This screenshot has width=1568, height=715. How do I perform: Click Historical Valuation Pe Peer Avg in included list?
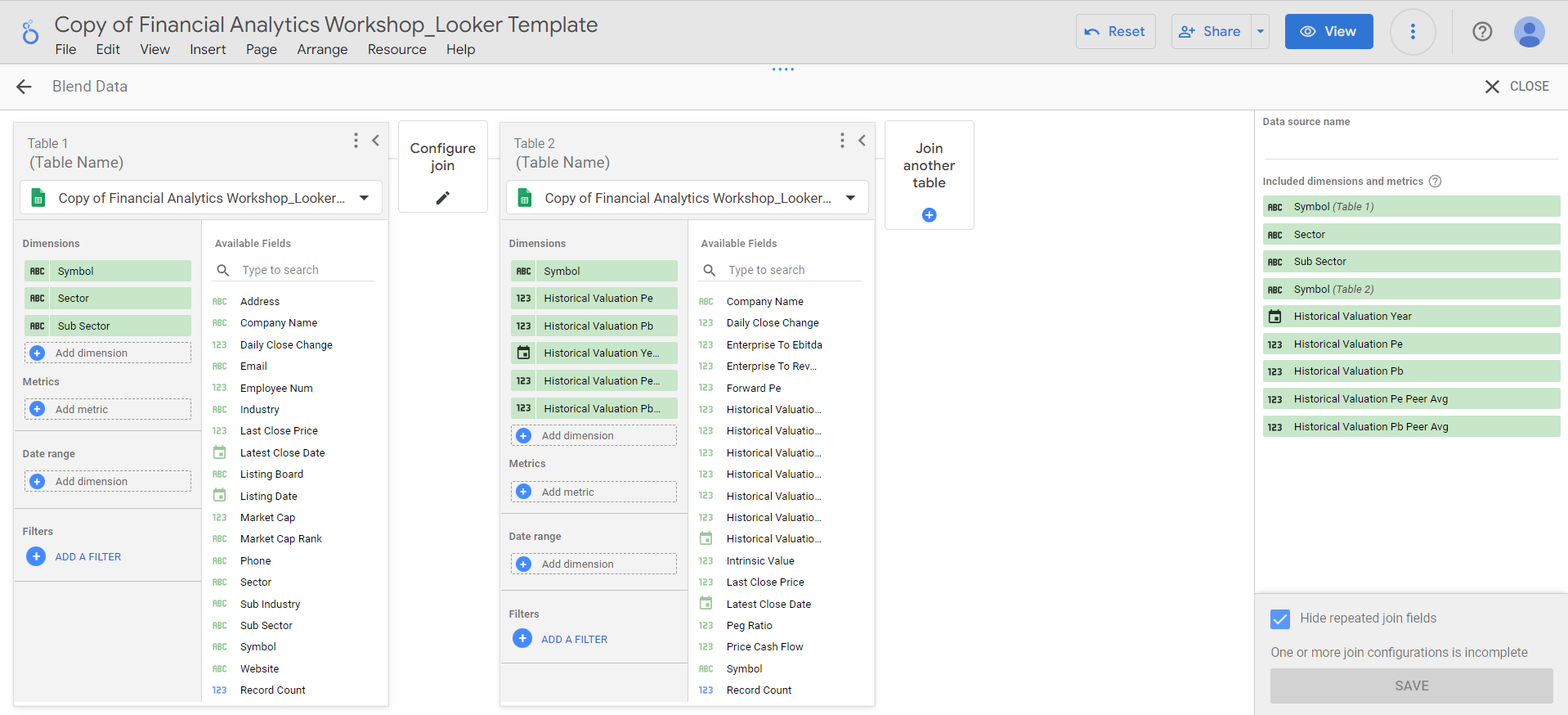[1411, 399]
